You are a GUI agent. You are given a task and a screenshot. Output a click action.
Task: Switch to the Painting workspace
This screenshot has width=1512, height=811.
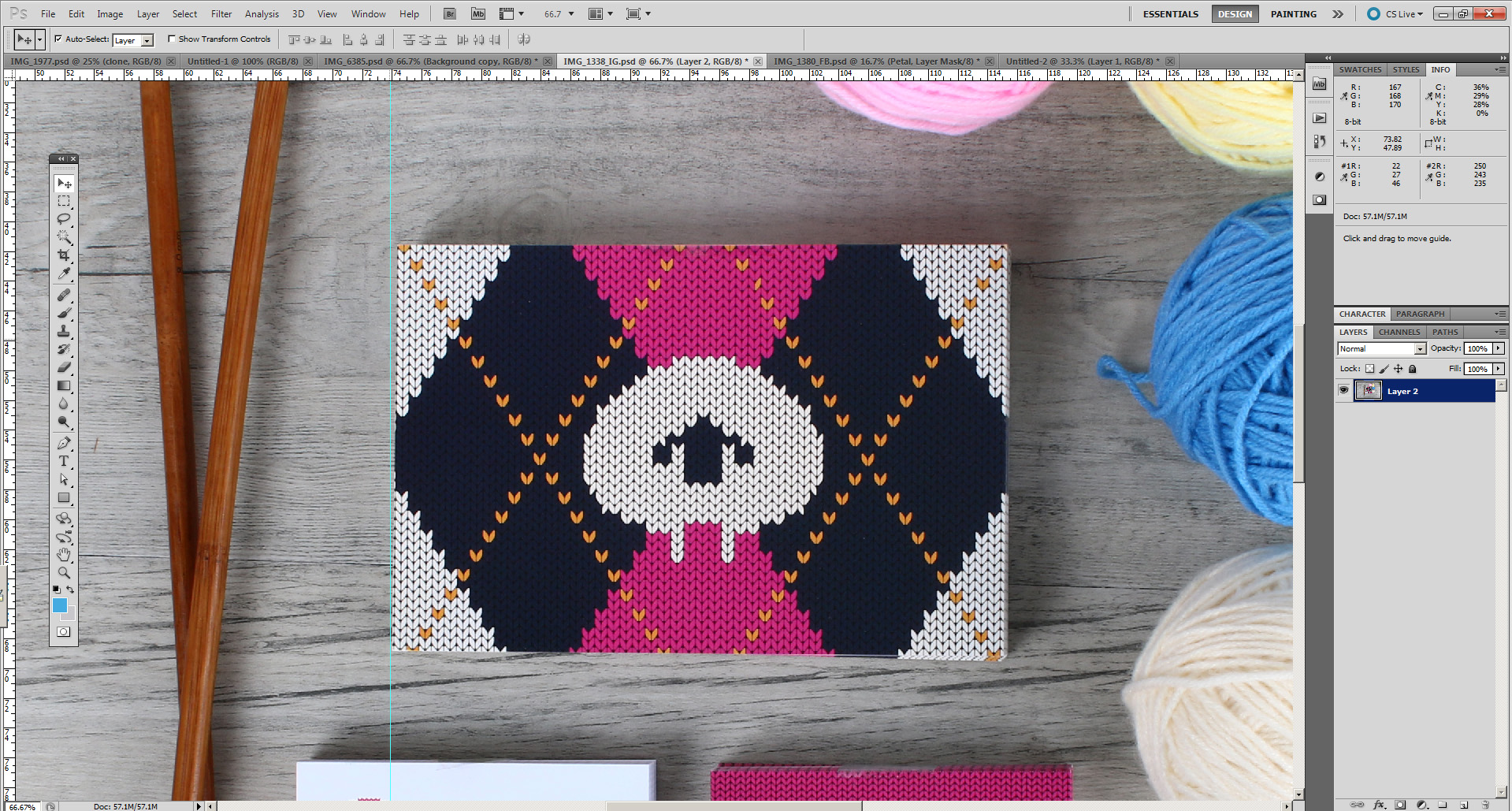pos(1293,14)
